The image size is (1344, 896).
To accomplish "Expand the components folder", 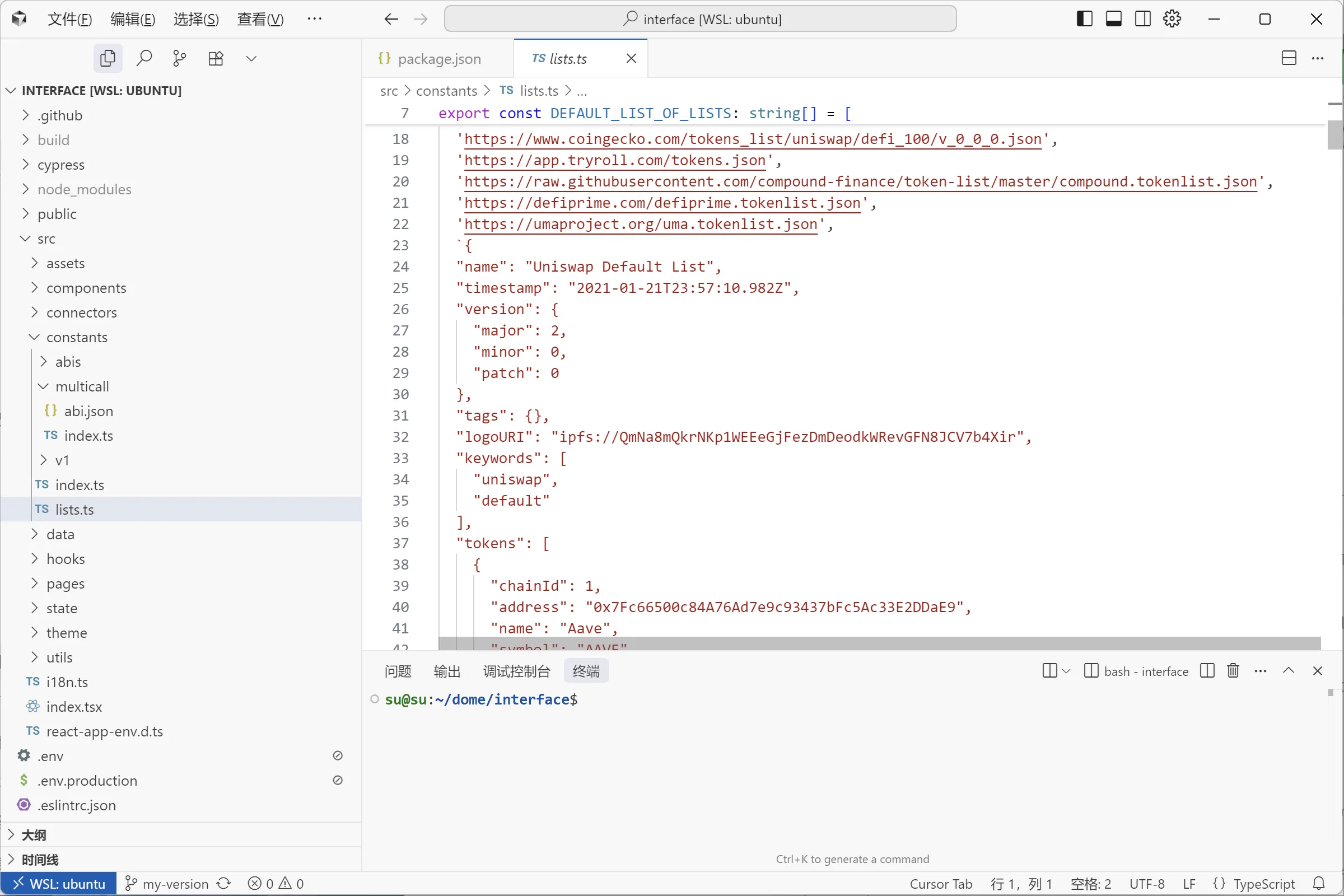I will (x=86, y=288).
